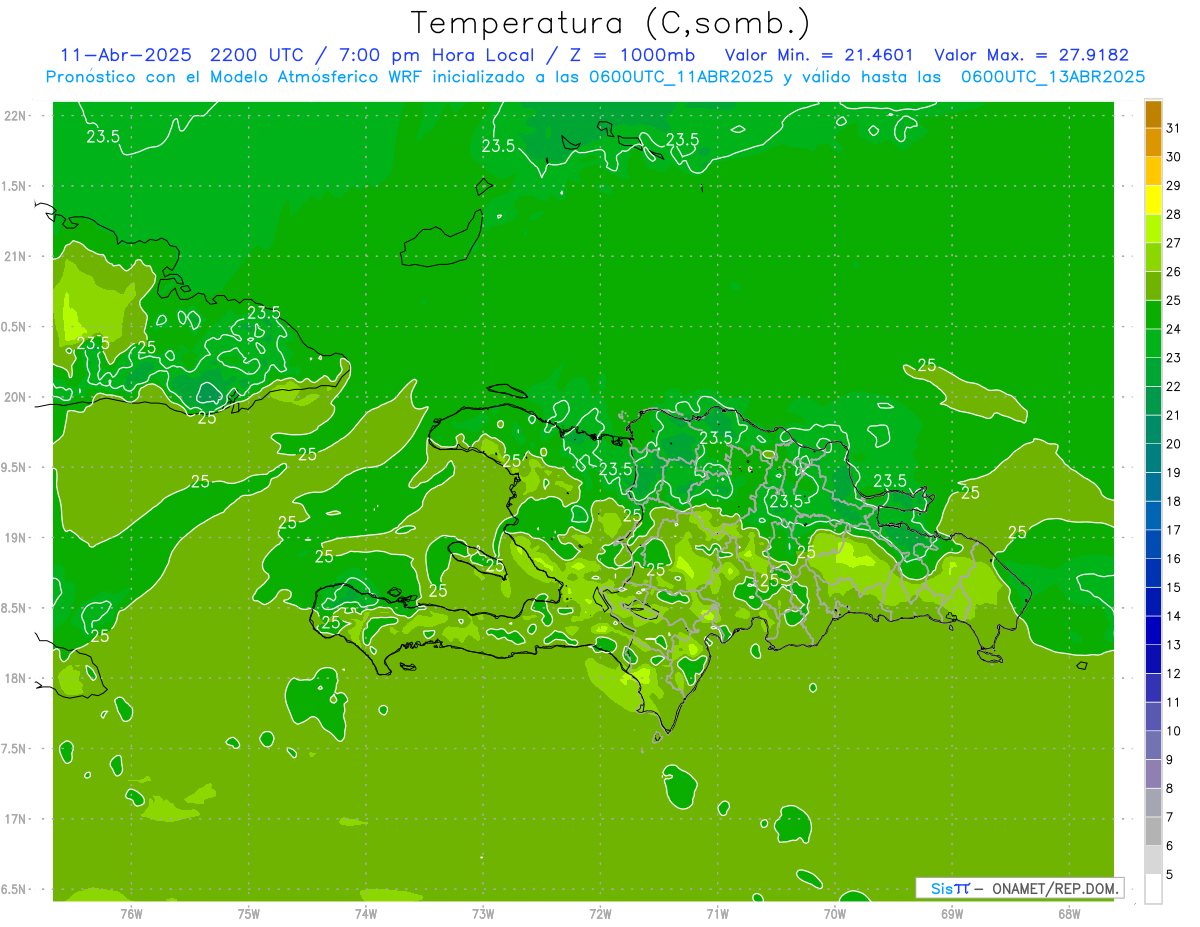Click the legend scale value "12"
The image size is (1200, 927).
pos(1174,673)
